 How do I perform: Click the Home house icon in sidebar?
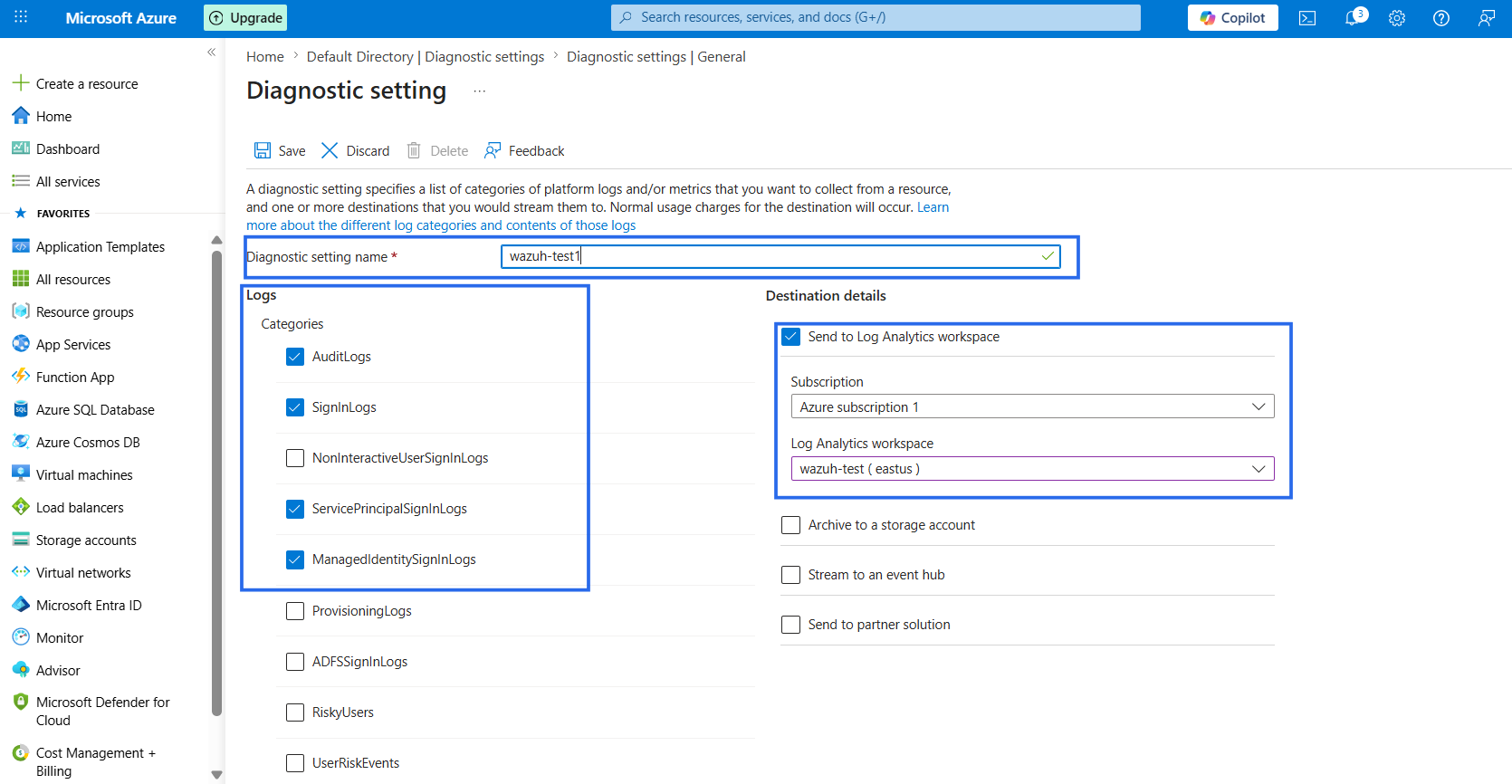[x=21, y=116]
